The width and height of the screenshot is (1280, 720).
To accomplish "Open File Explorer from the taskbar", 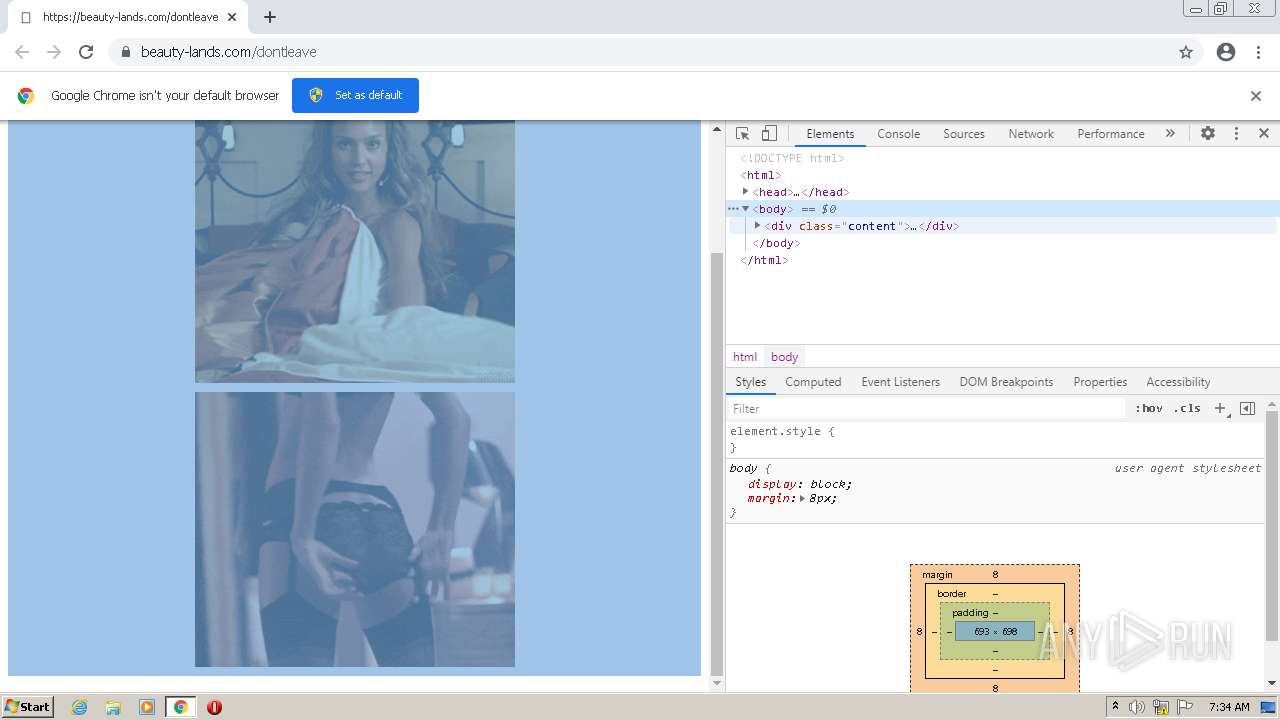I will [113, 707].
